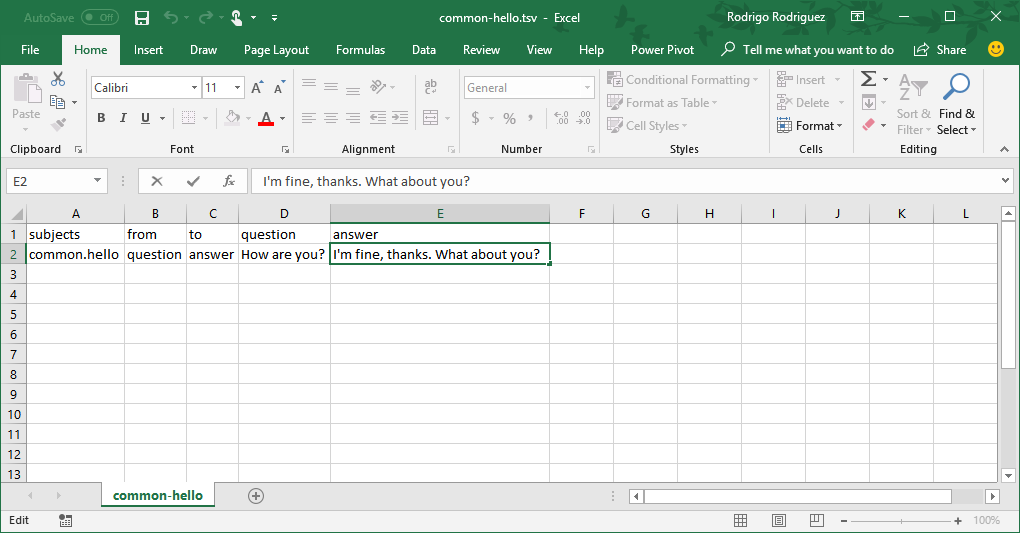Toggle the AutoSave switch

point(99,18)
